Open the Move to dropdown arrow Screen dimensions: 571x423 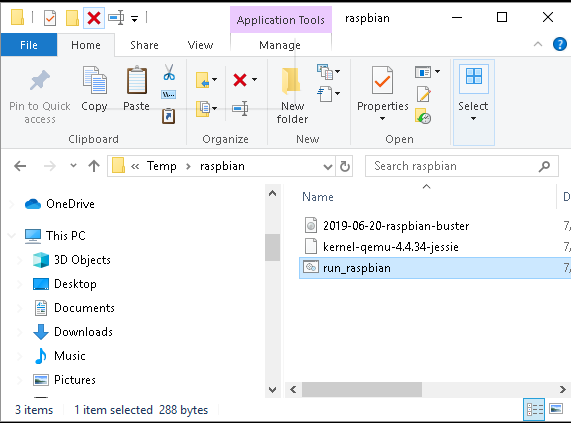point(214,80)
